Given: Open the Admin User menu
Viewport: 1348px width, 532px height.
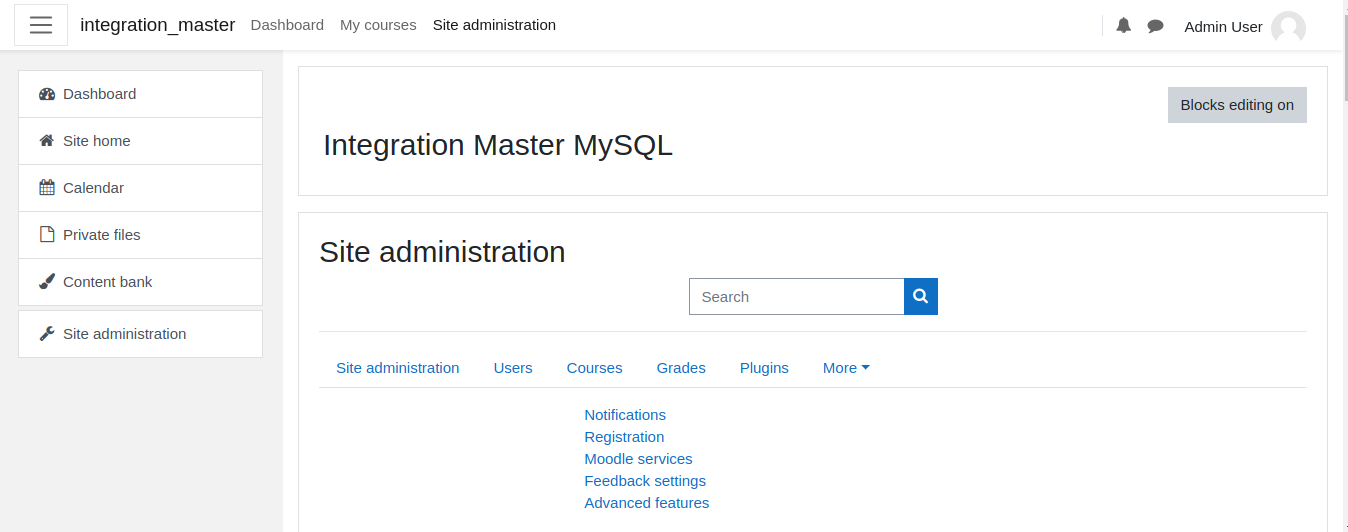Looking at the screenshot, I should pos(1244,27).
